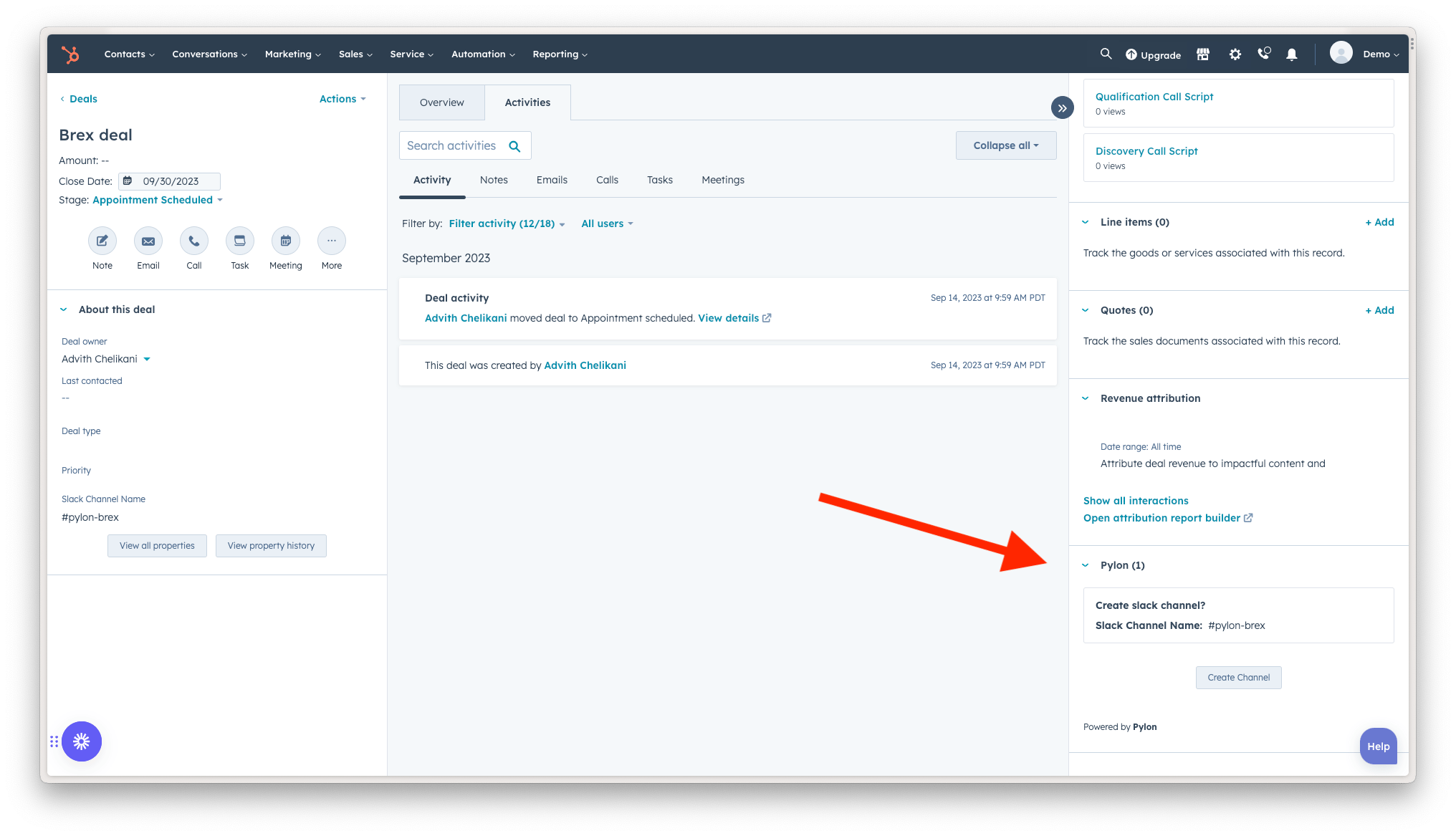Open the Filter activity (12/18) dropdown
Image resolution: width=1456 pixels, height=836 pixels.
507,224
